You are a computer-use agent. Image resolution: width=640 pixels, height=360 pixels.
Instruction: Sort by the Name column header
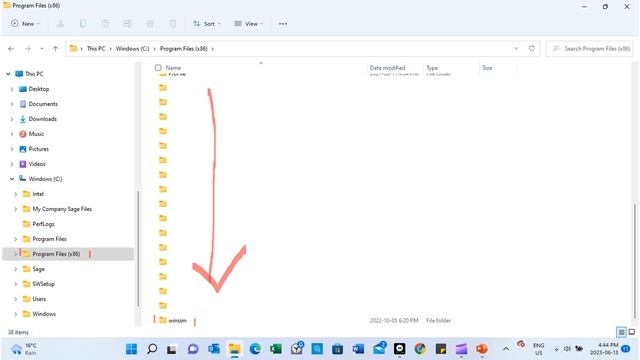(x=173, y=68)
